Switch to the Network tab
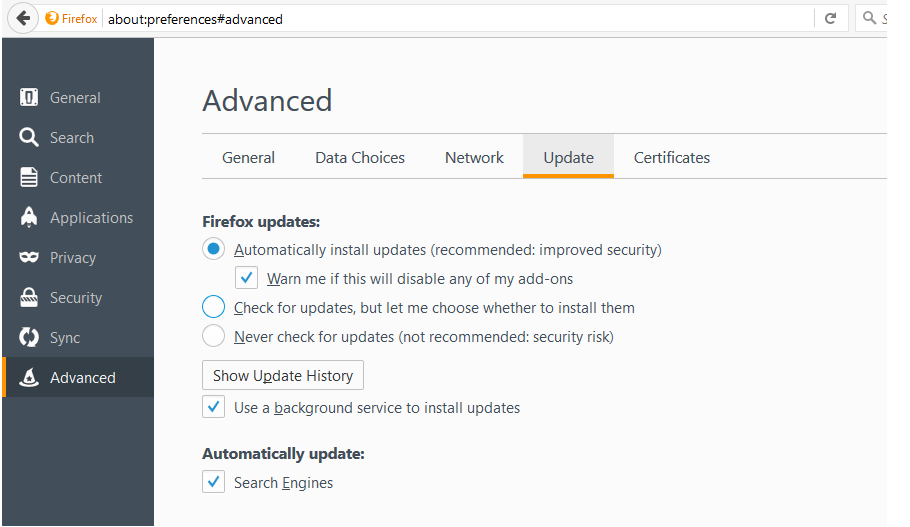 tap(474, 157)
